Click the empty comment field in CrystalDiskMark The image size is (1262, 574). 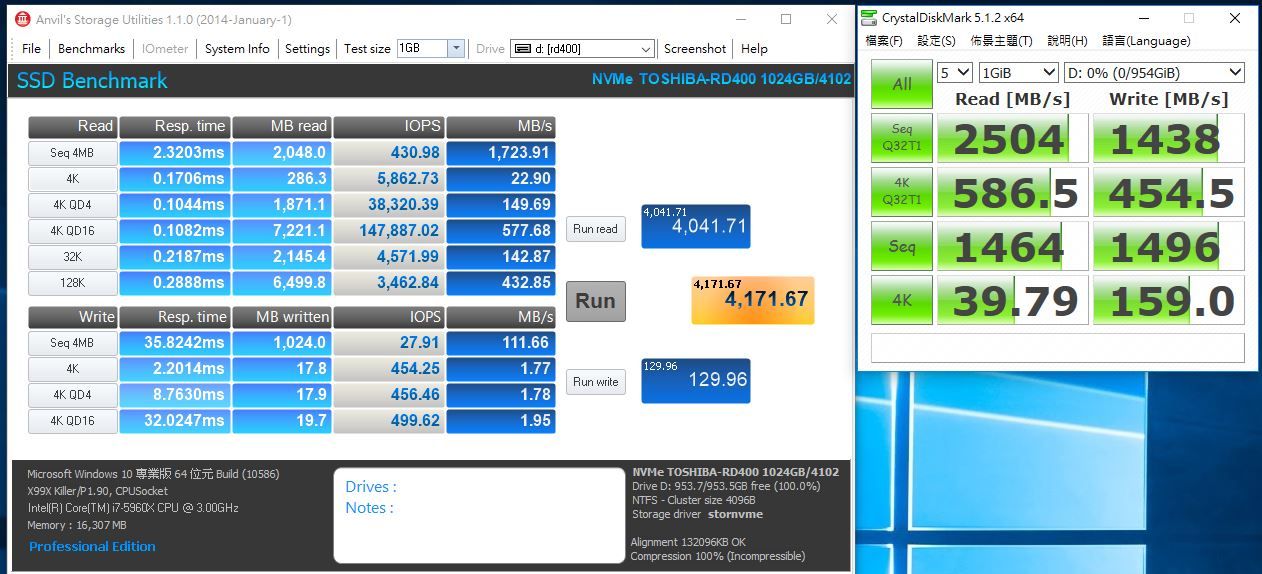[x=1057, y=347]
